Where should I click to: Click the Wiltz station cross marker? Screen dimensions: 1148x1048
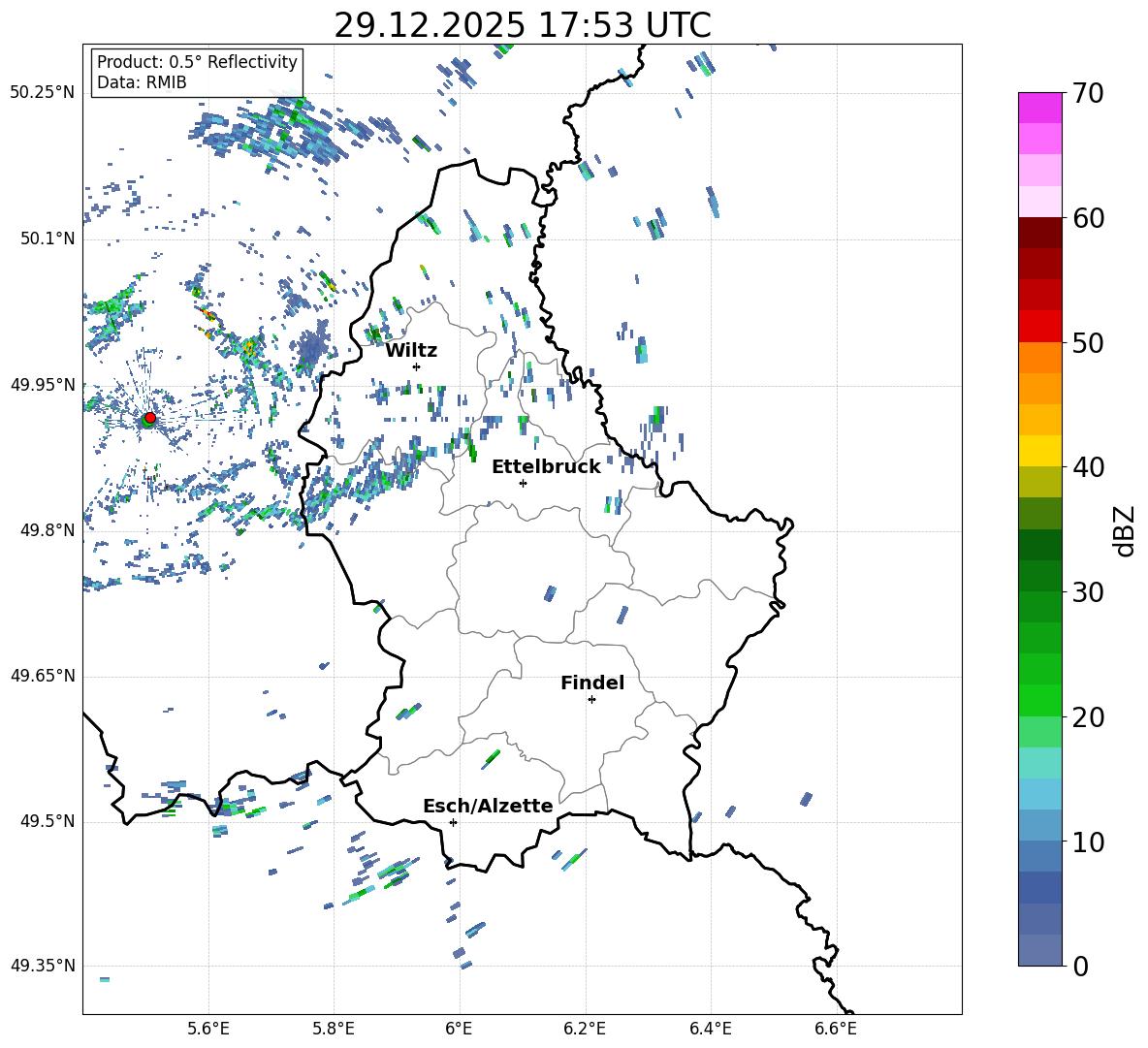(x=416, y=366)
